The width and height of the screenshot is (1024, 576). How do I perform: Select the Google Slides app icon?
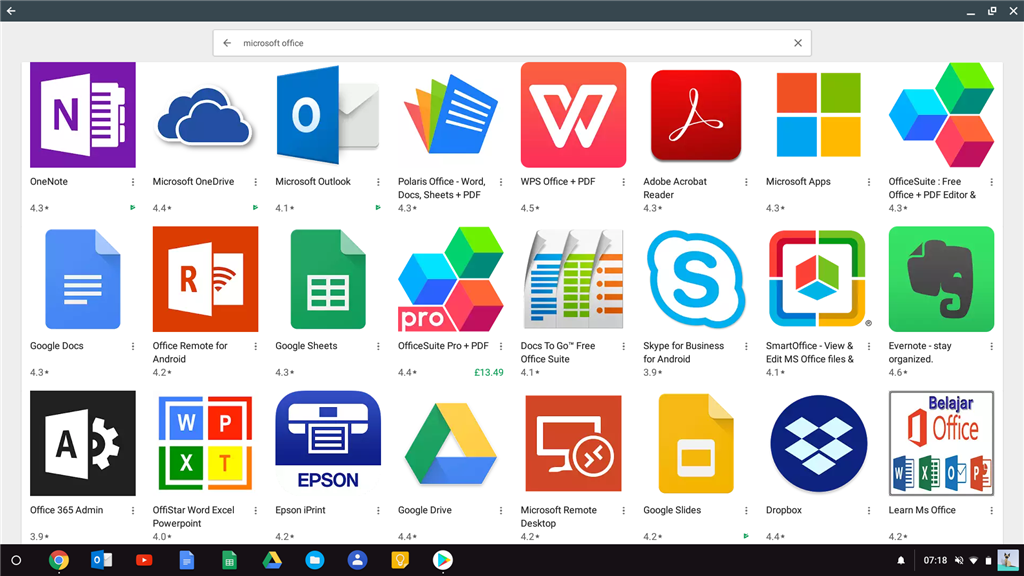[x=696, y=443]
